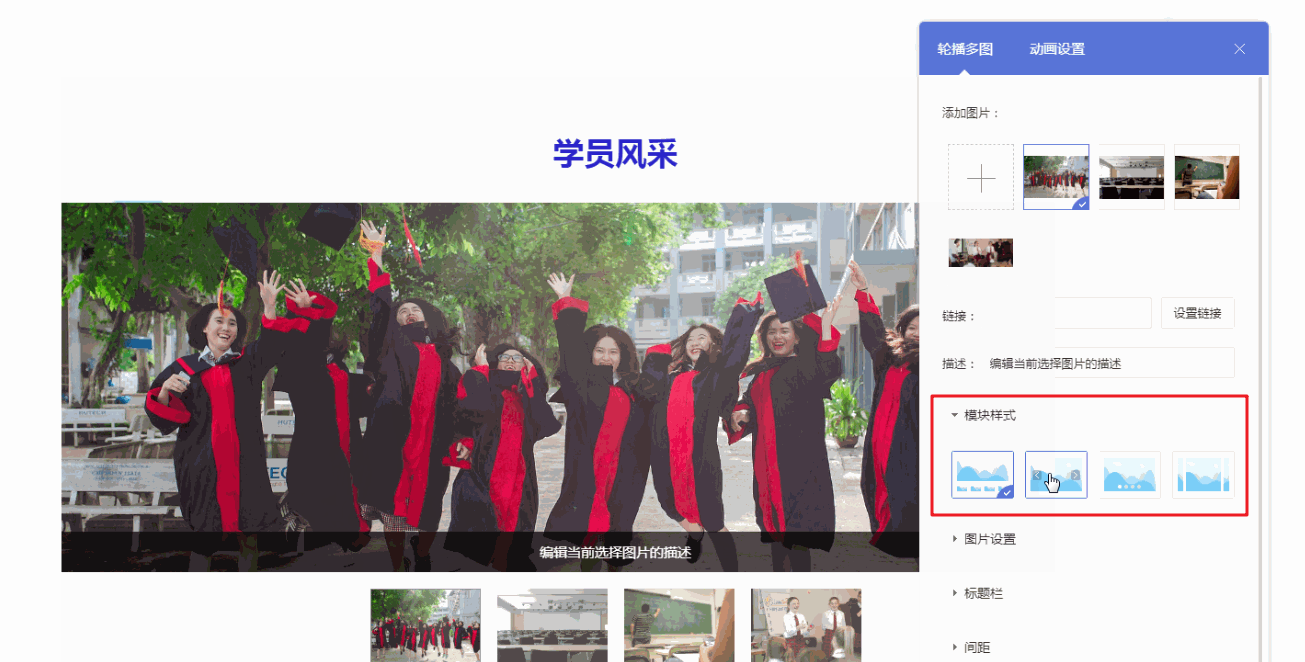Viewport: 1305px width, 662px height.
Task: Expand the 图片设置 section
Action: [989, 539]
